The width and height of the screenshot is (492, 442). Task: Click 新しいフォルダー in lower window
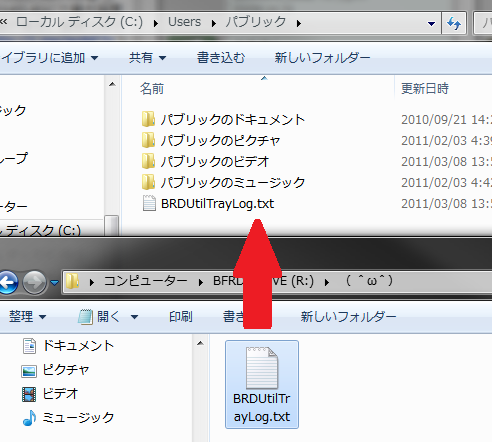(x=348, y=317)
